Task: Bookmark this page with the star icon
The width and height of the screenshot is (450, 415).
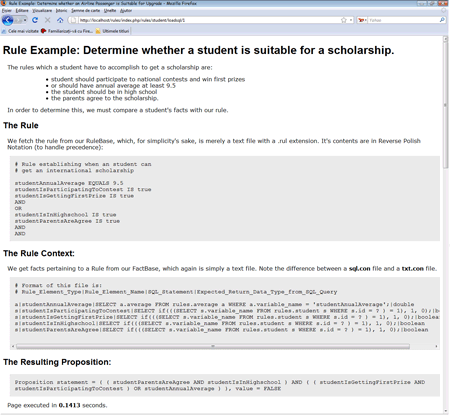Action: click(x=343, y=20)
